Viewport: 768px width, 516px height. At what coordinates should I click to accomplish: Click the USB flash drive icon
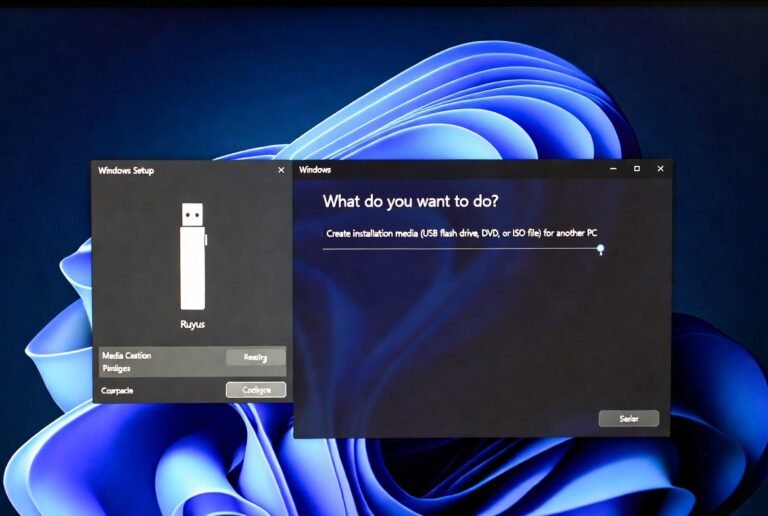[193, 256]
